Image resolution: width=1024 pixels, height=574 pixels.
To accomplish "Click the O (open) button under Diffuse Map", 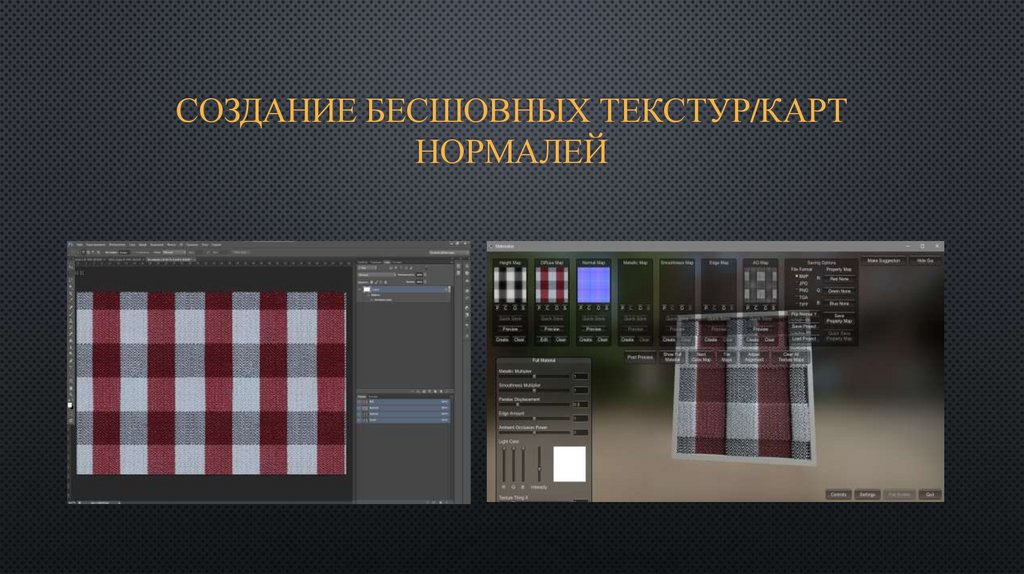I will pos(556,308).
